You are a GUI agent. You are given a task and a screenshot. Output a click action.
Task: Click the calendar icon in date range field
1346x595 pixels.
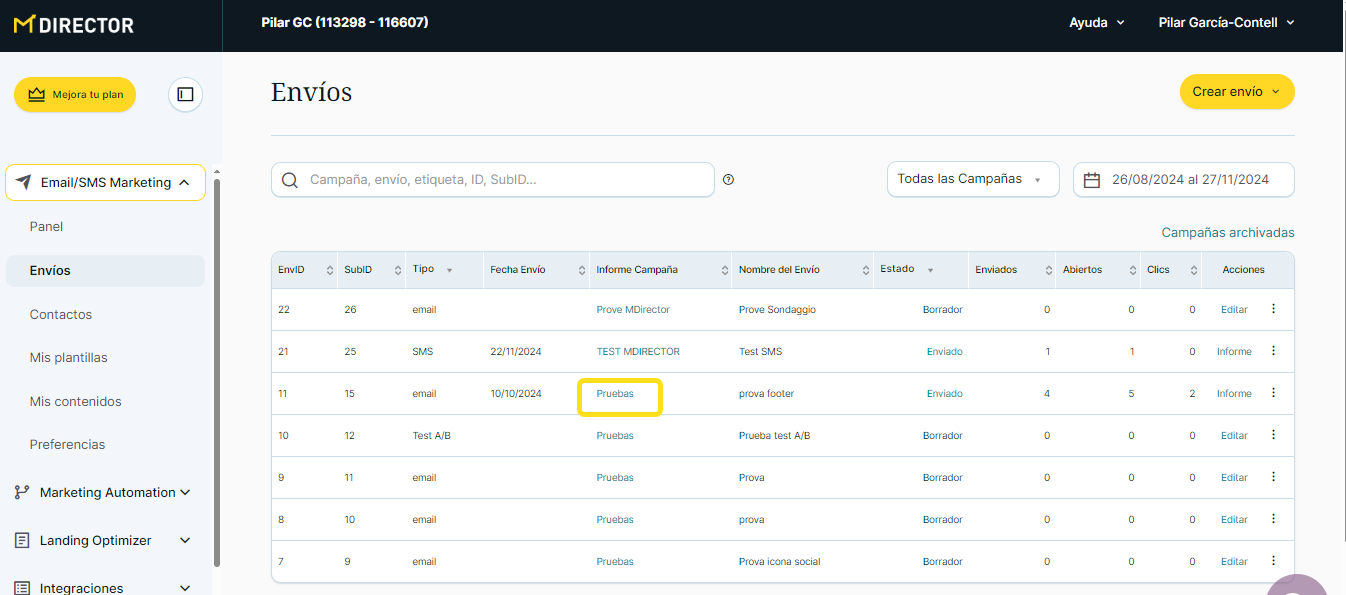point(1092,180)
